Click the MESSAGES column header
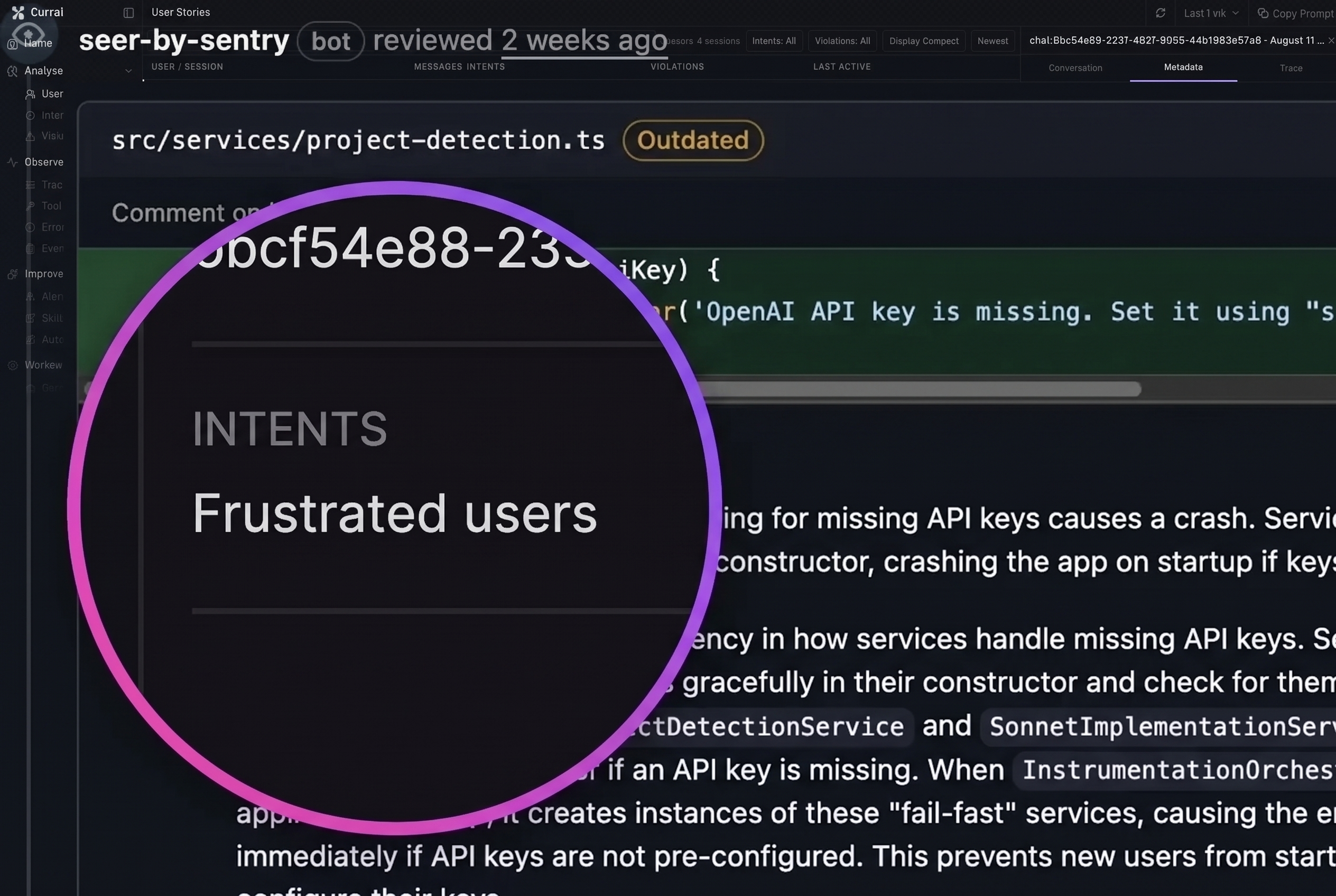 click(438, 67)
